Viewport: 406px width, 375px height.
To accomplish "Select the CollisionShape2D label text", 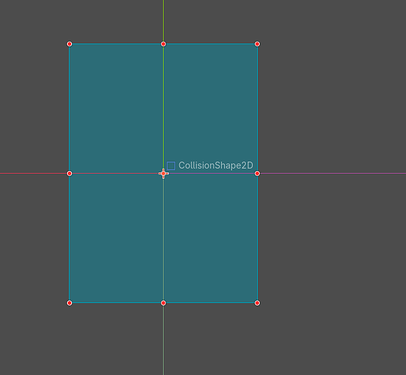I will pyautogui.click(x=216, y=165).
